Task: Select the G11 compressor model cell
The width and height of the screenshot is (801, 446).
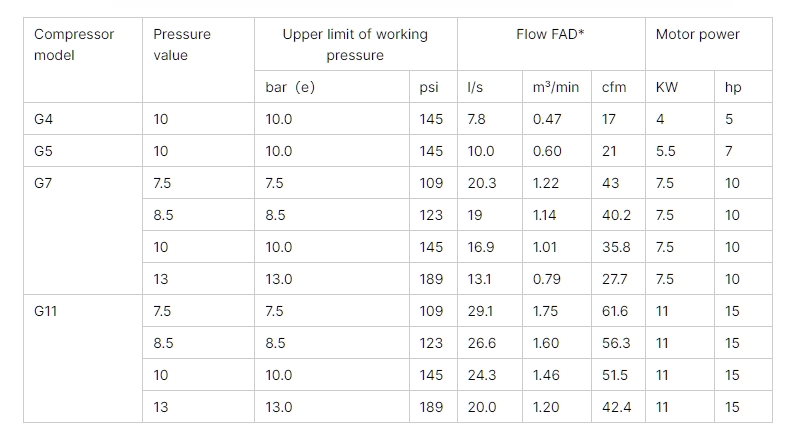Action: click(46, 311)
